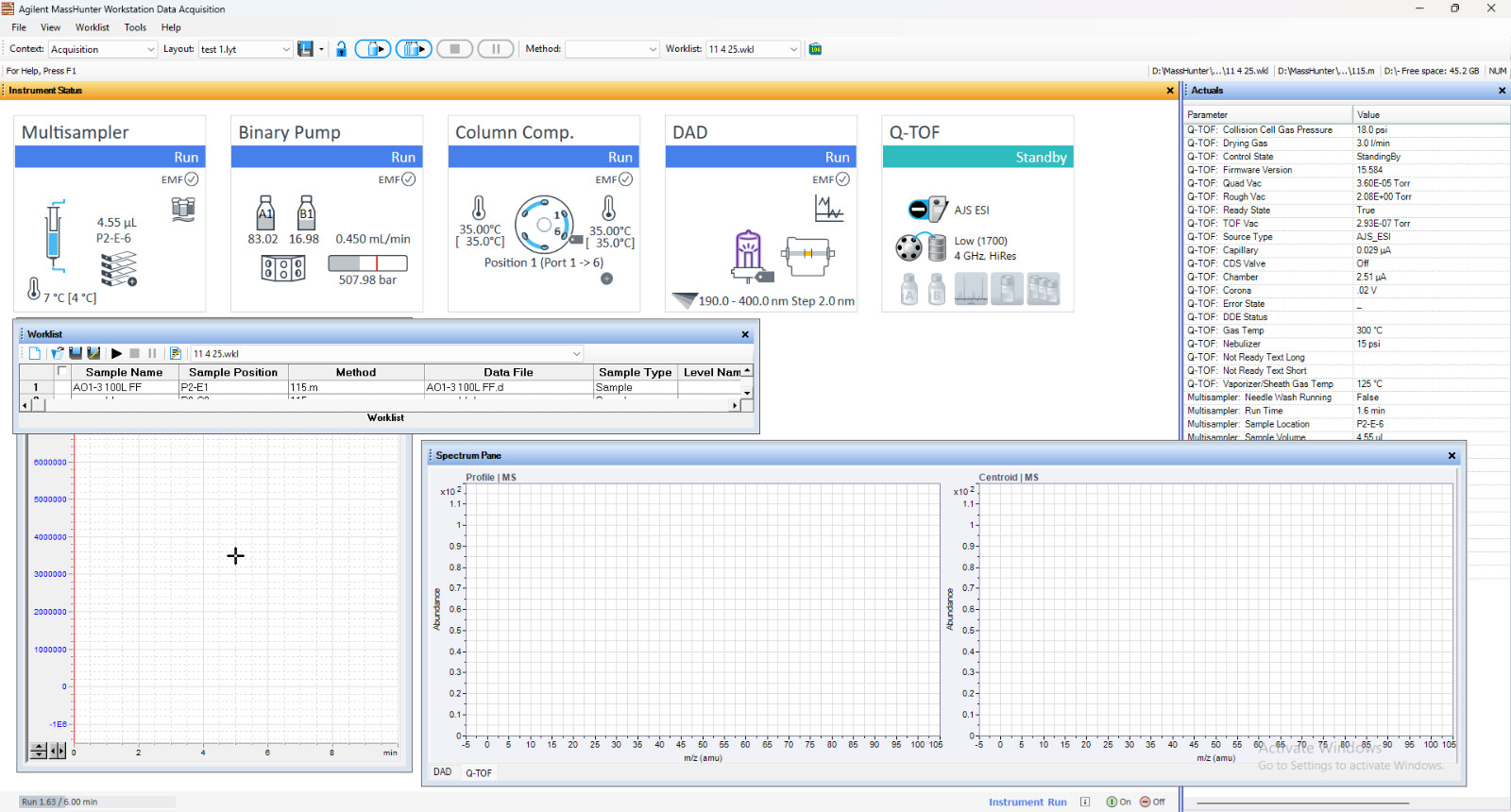Viewport: 1511px width, 812px height.
Task: Click the right column thermometer icon
Action: 609,208
